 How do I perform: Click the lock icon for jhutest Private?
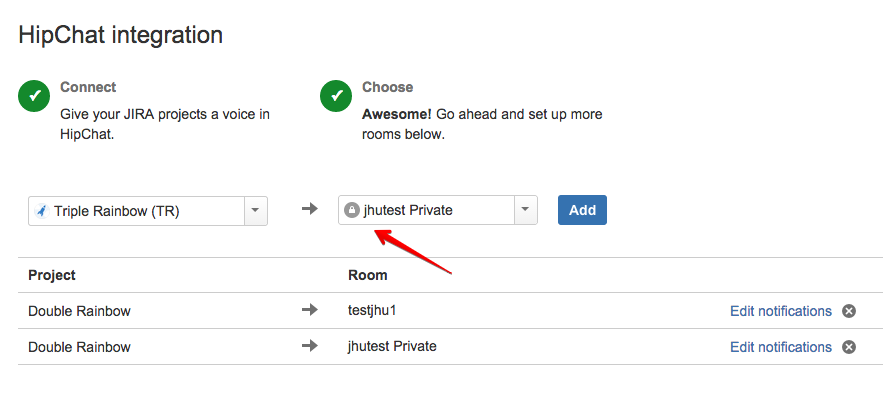351,211
